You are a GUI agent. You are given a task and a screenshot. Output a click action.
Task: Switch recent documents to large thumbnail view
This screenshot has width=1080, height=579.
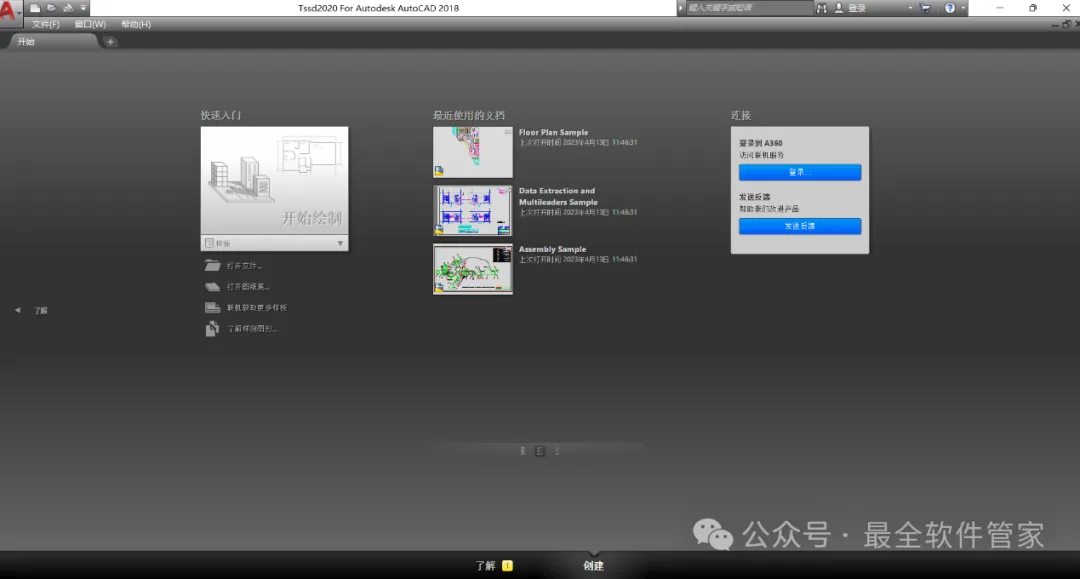pos(523,451)
